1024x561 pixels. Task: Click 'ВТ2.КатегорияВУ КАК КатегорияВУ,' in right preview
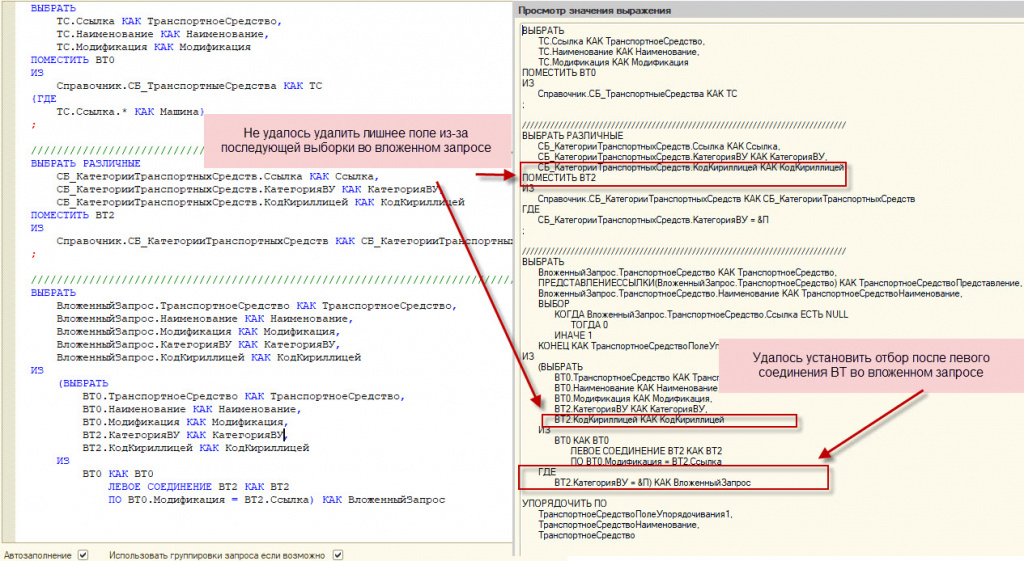631,409
